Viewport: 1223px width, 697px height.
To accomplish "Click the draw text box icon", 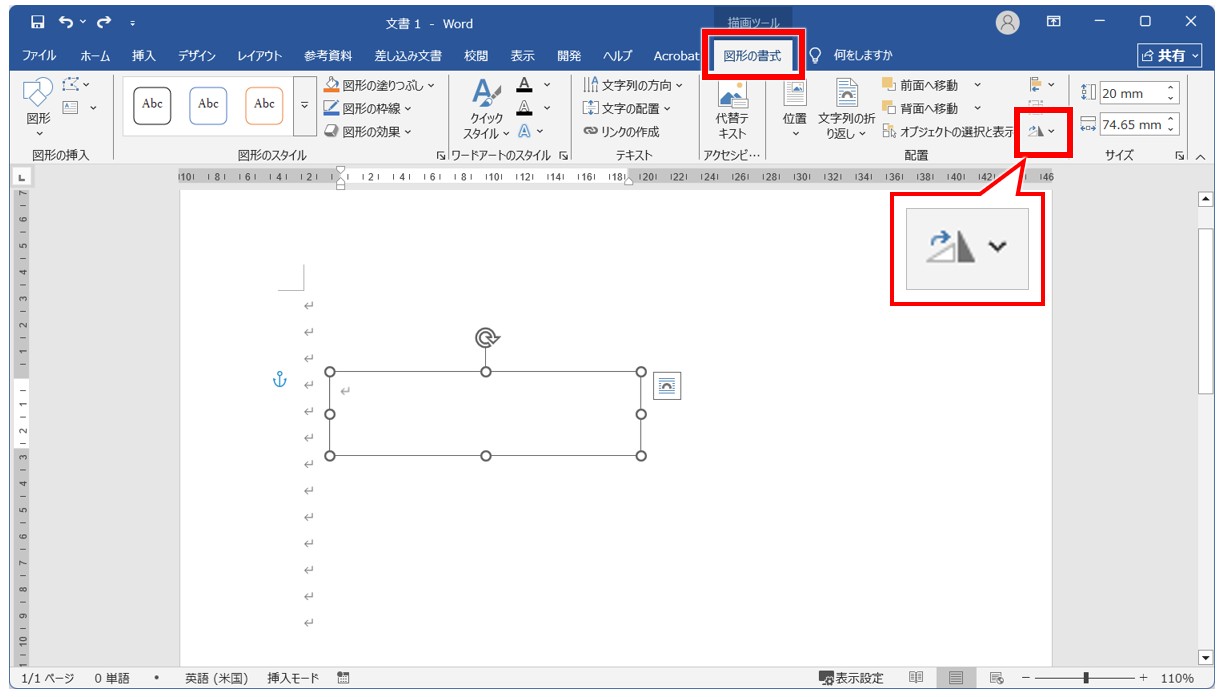I will (70, 108).
